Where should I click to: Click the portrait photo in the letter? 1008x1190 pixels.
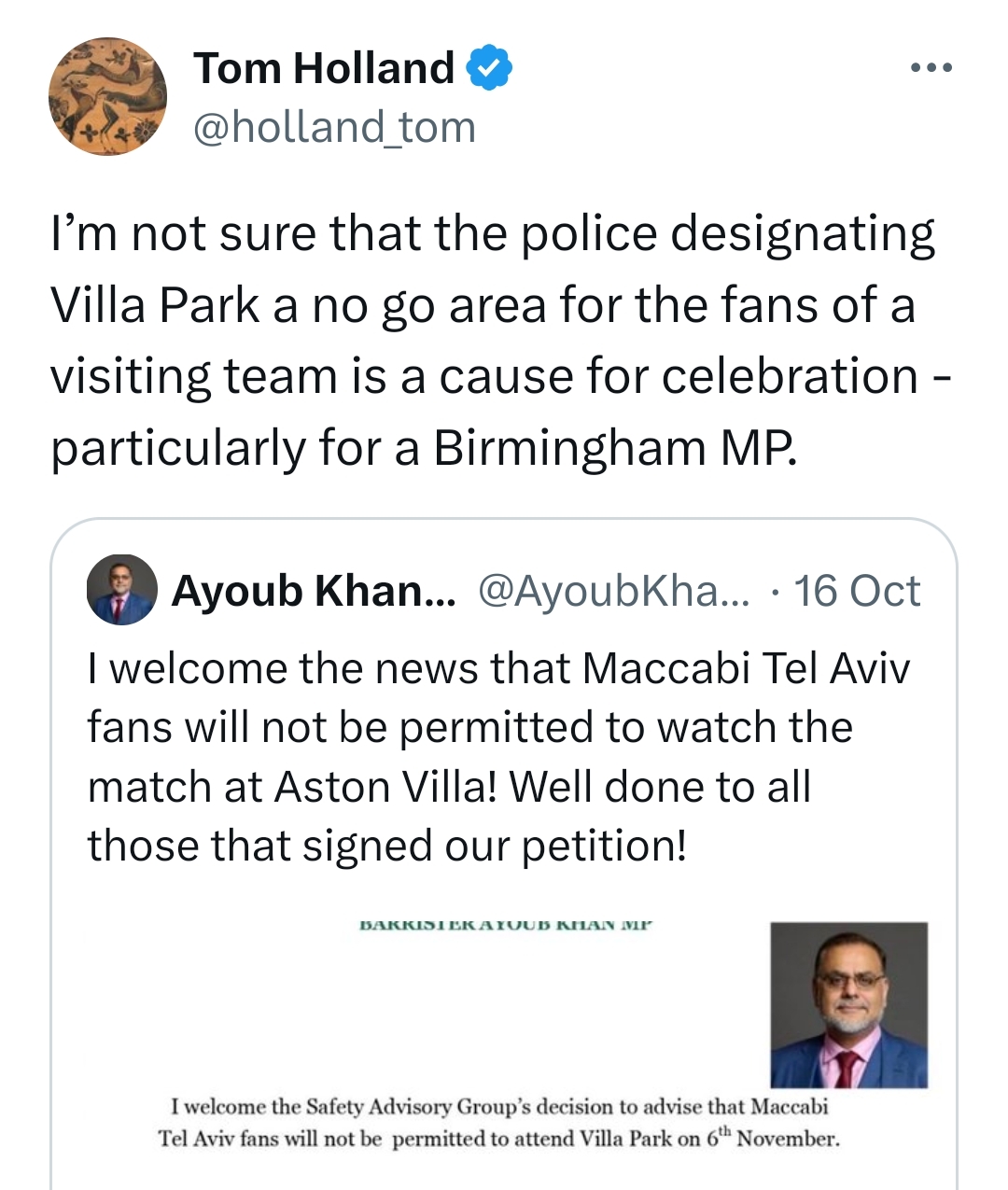[x=848, y=1005]
